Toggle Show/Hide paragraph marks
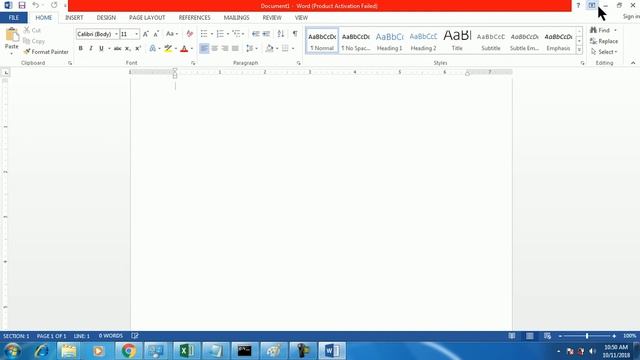This screenshot has width=640, height=360. [295, 34]
